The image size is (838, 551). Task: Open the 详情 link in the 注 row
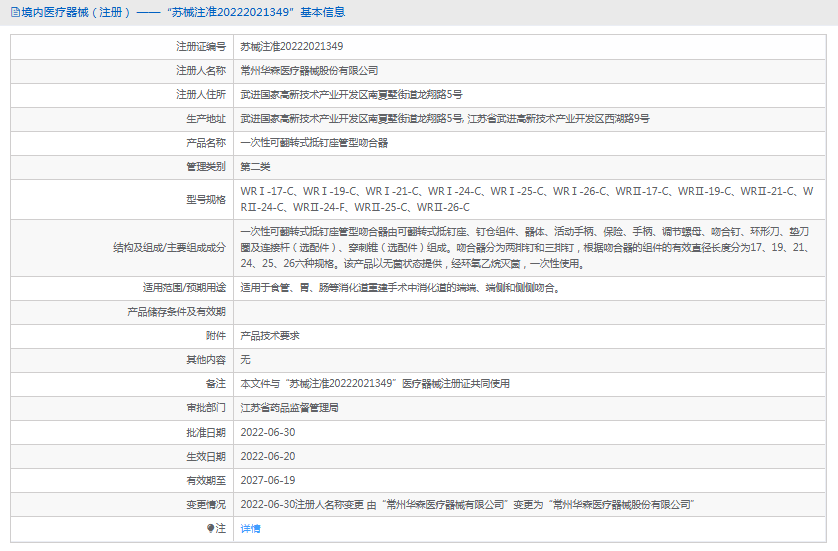click(250, 529)
